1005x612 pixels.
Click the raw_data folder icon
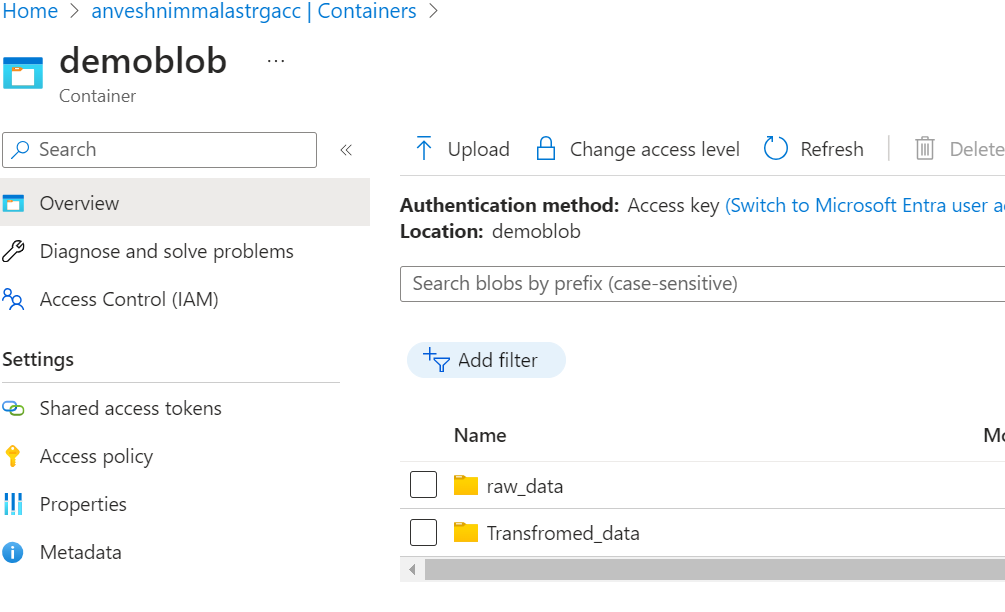coord(466,485)
